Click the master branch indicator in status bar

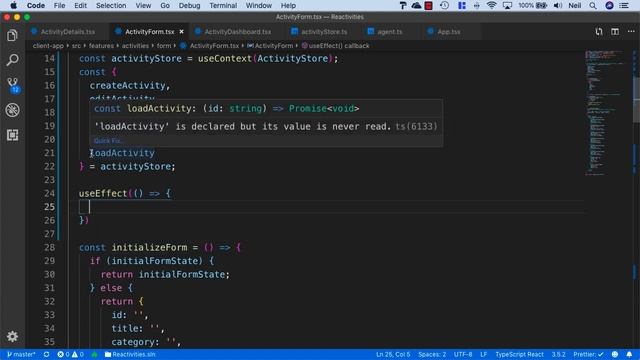[21, 354]
